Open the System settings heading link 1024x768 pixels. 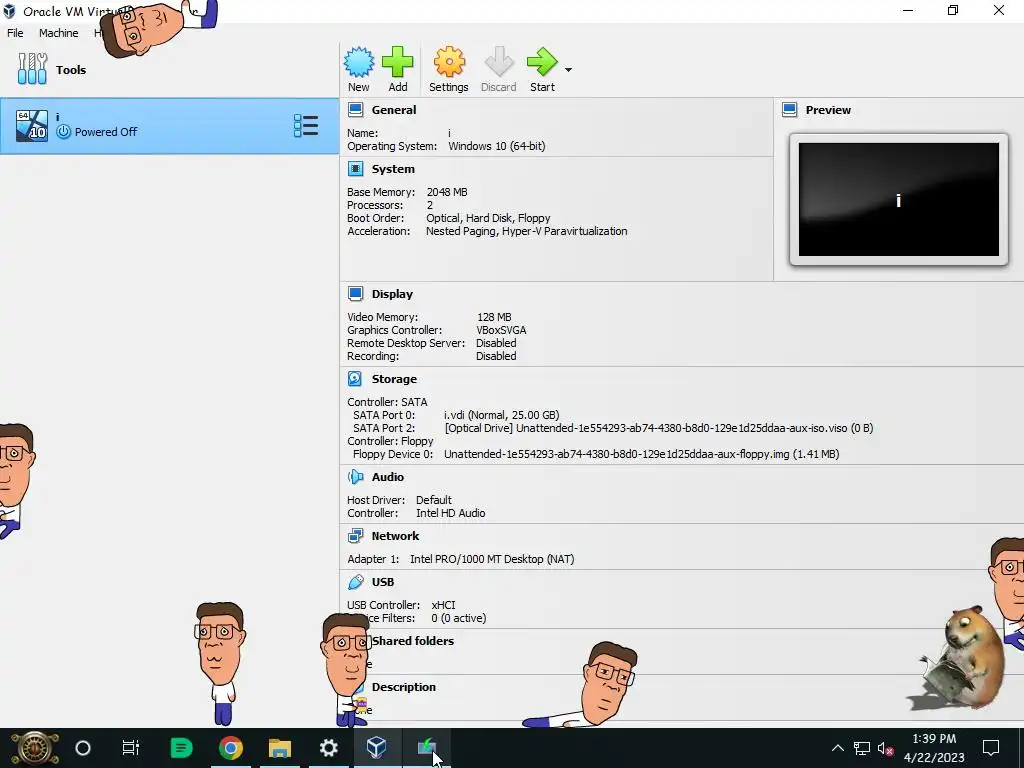pyautogui.click(x=393, y=169)
